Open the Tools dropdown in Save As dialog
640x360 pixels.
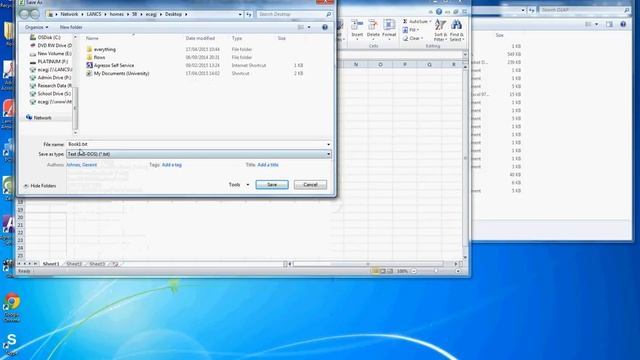(x=238, y=184)
